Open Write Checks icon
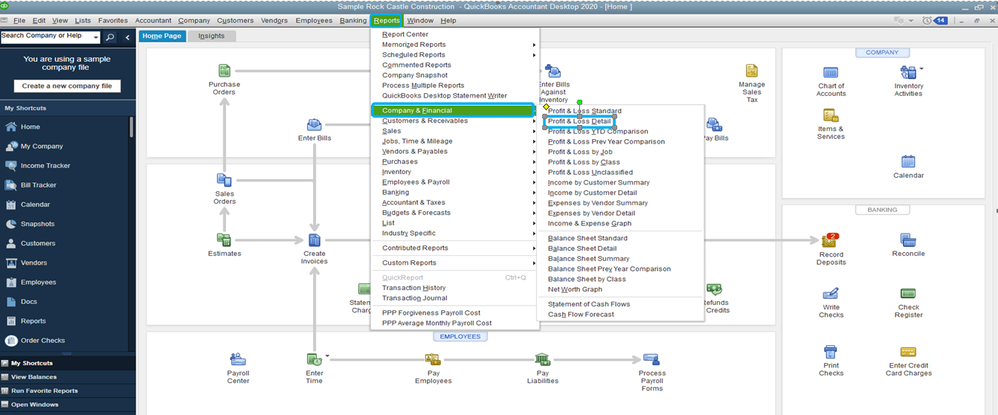Screen dimensions: 998x415 (x=831, y=294)
